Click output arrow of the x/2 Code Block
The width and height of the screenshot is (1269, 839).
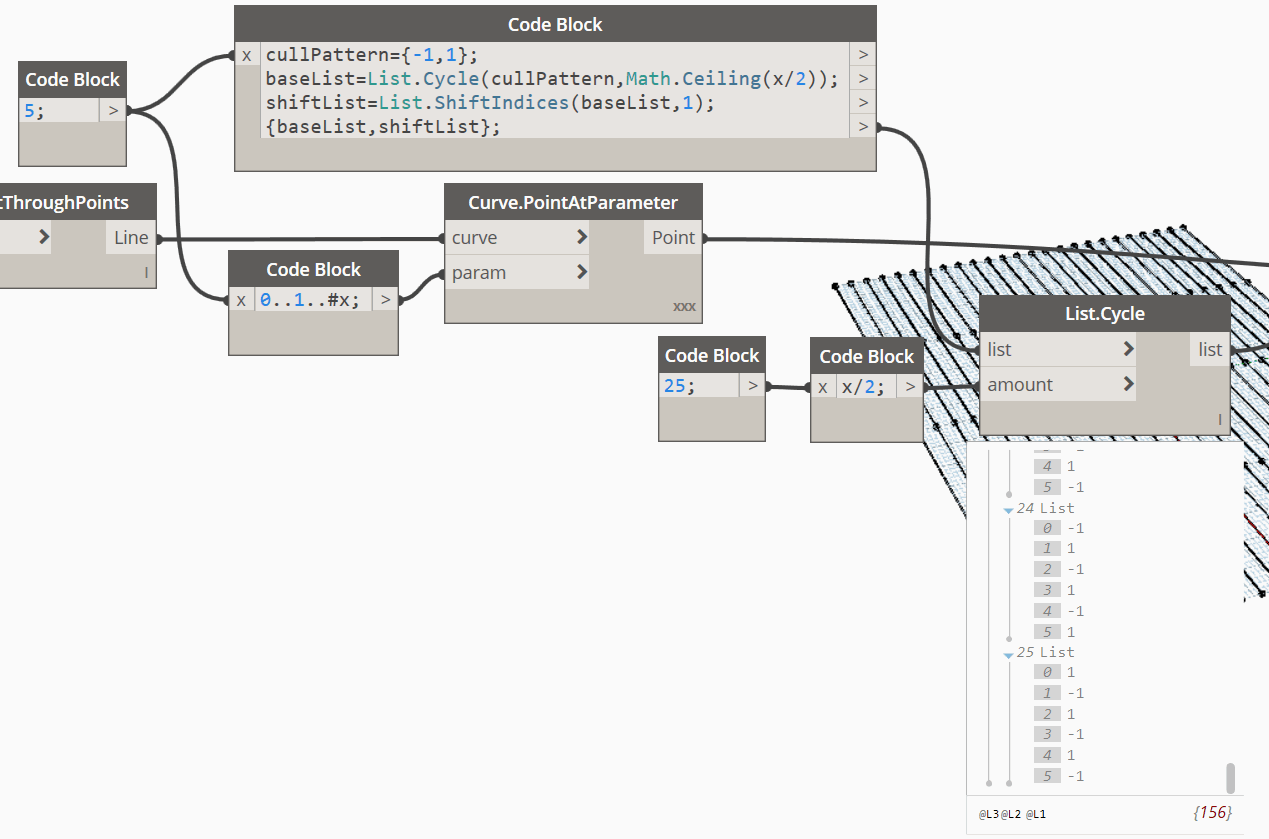point(910,386)
